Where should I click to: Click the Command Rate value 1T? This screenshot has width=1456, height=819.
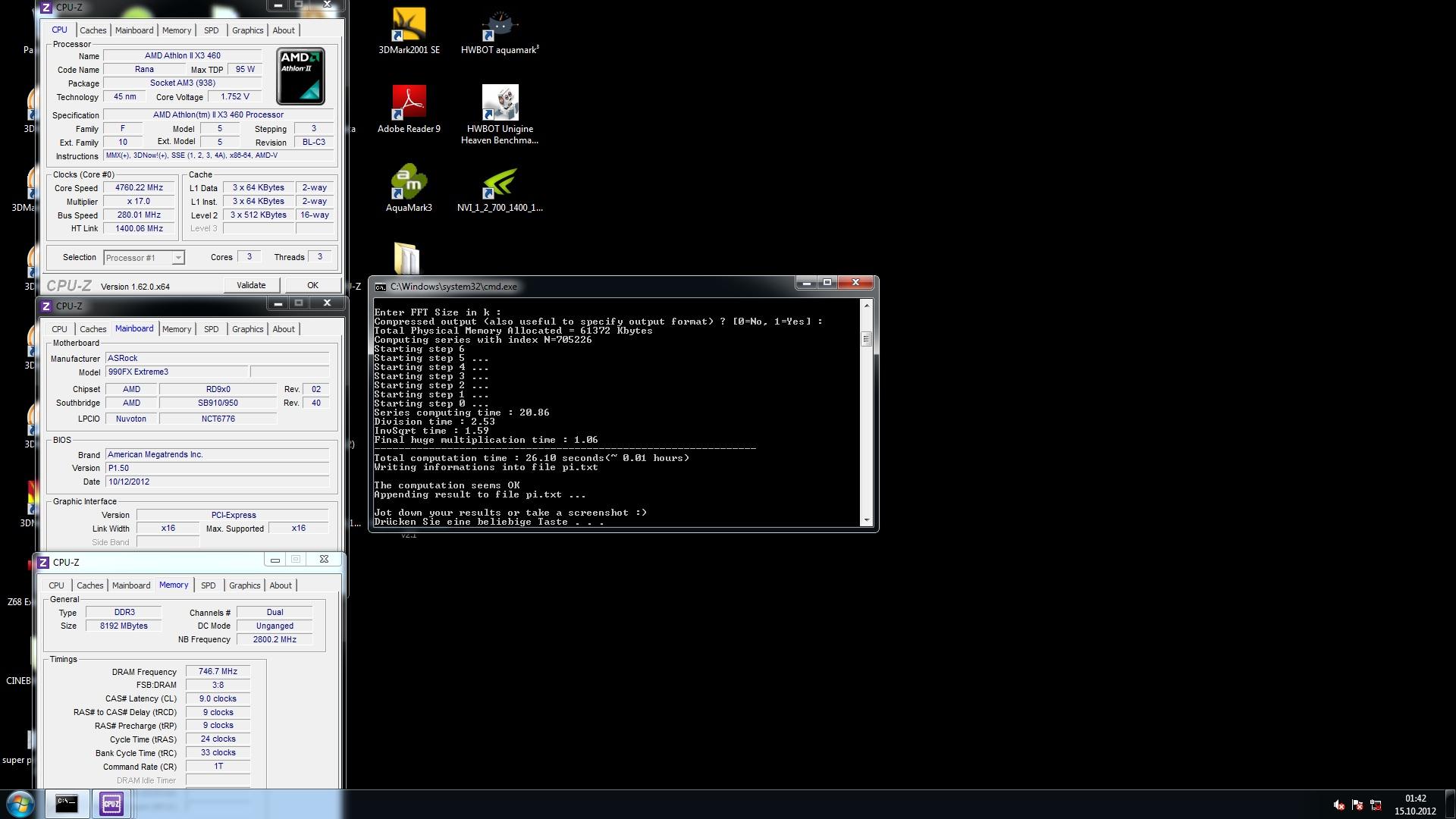coord(218,767)
